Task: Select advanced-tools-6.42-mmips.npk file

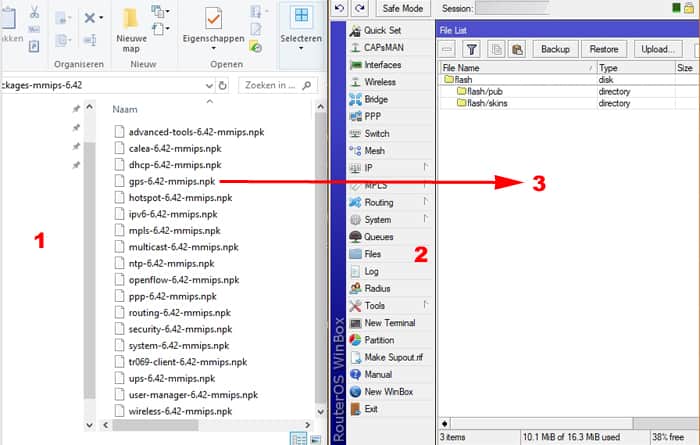Action: pos(189,132)
